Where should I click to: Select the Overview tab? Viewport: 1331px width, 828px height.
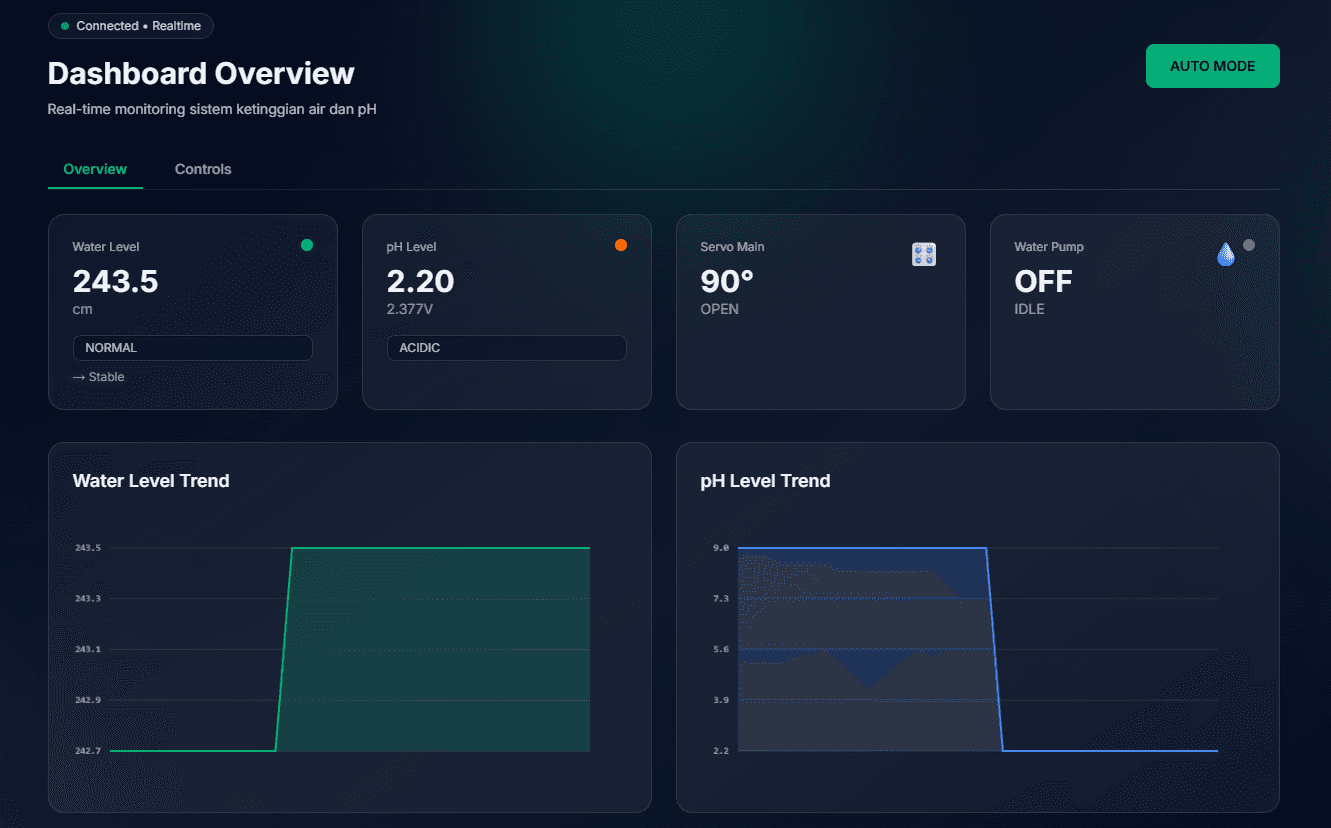[95, 169]
